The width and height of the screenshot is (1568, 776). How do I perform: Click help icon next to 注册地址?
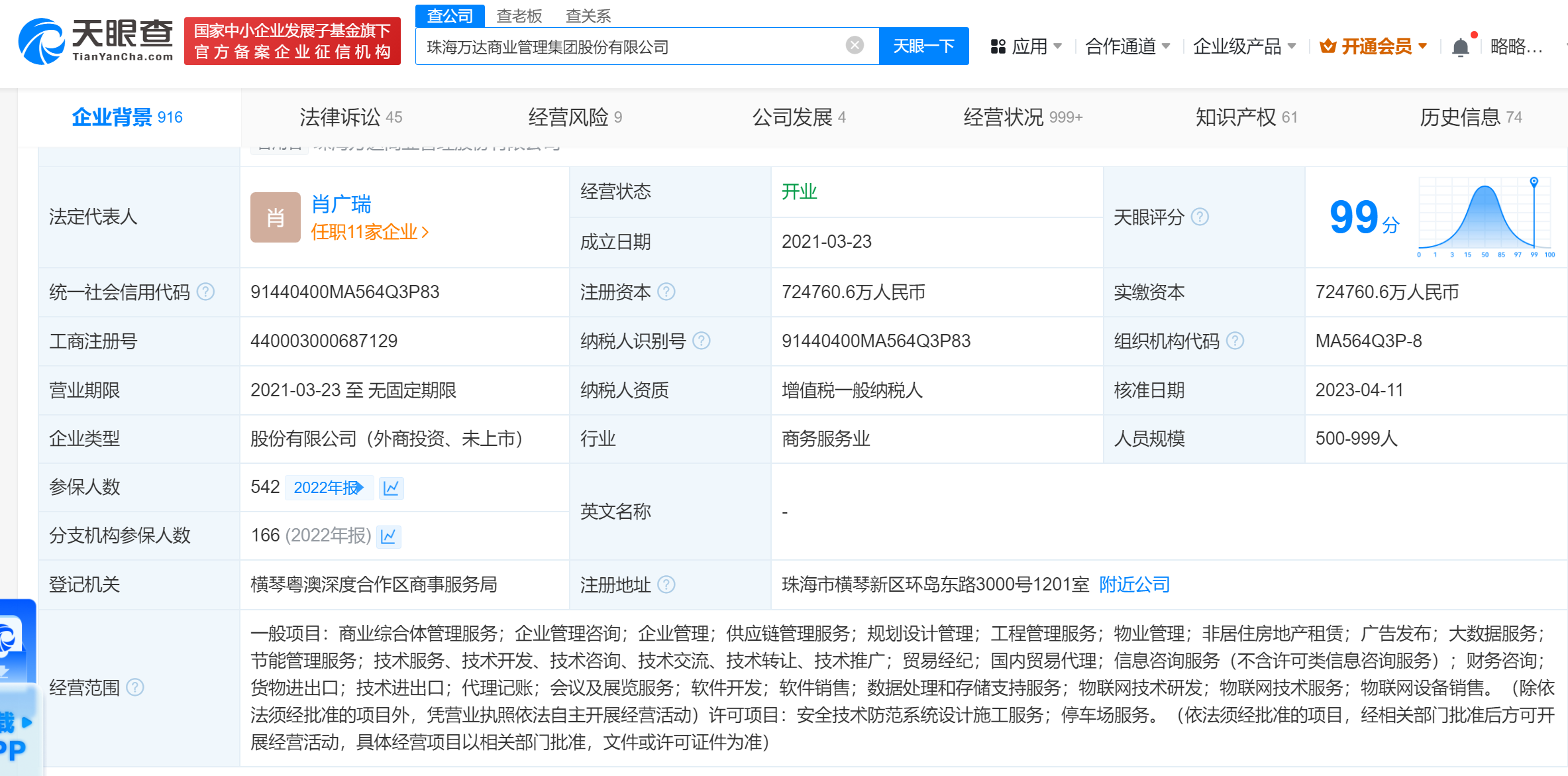pos(666,584)
